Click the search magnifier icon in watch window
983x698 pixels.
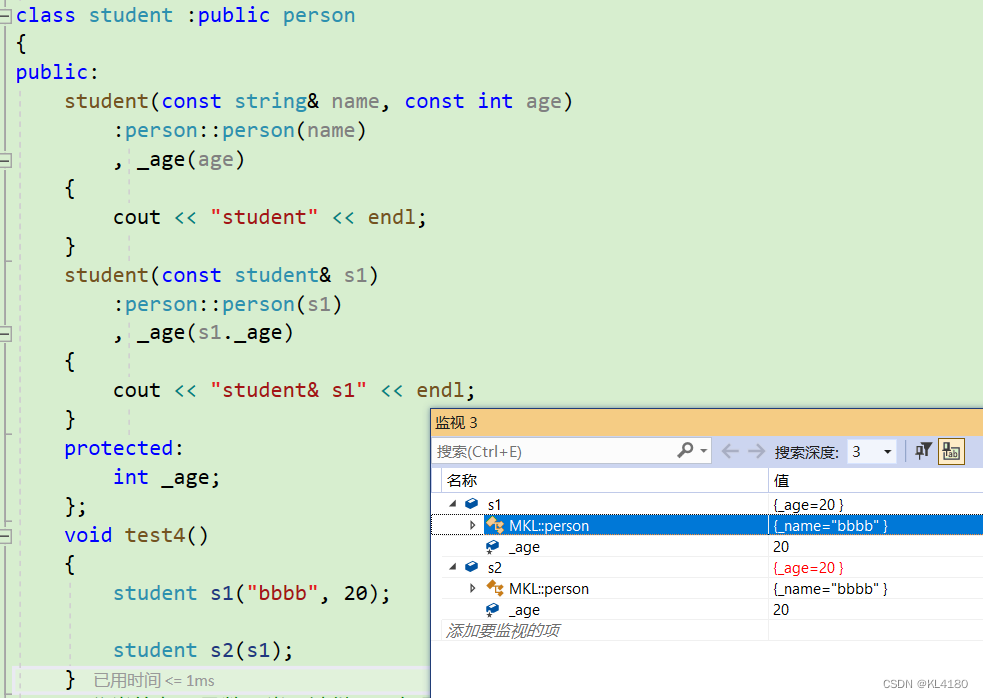tap(685, 450)
